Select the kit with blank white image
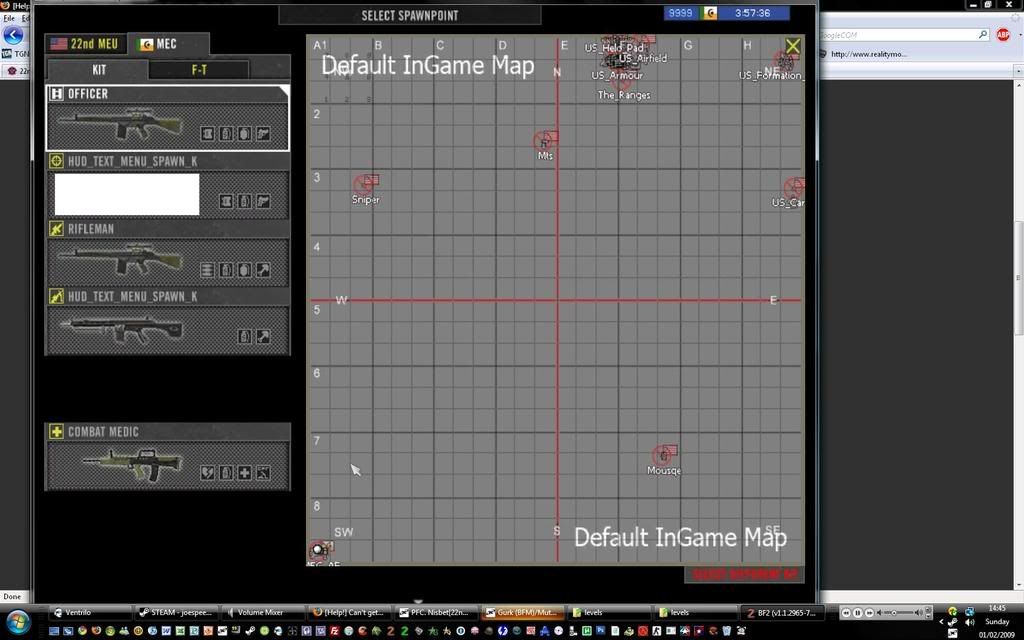This screenshot has width=1024, height=640. pos(127,194)
